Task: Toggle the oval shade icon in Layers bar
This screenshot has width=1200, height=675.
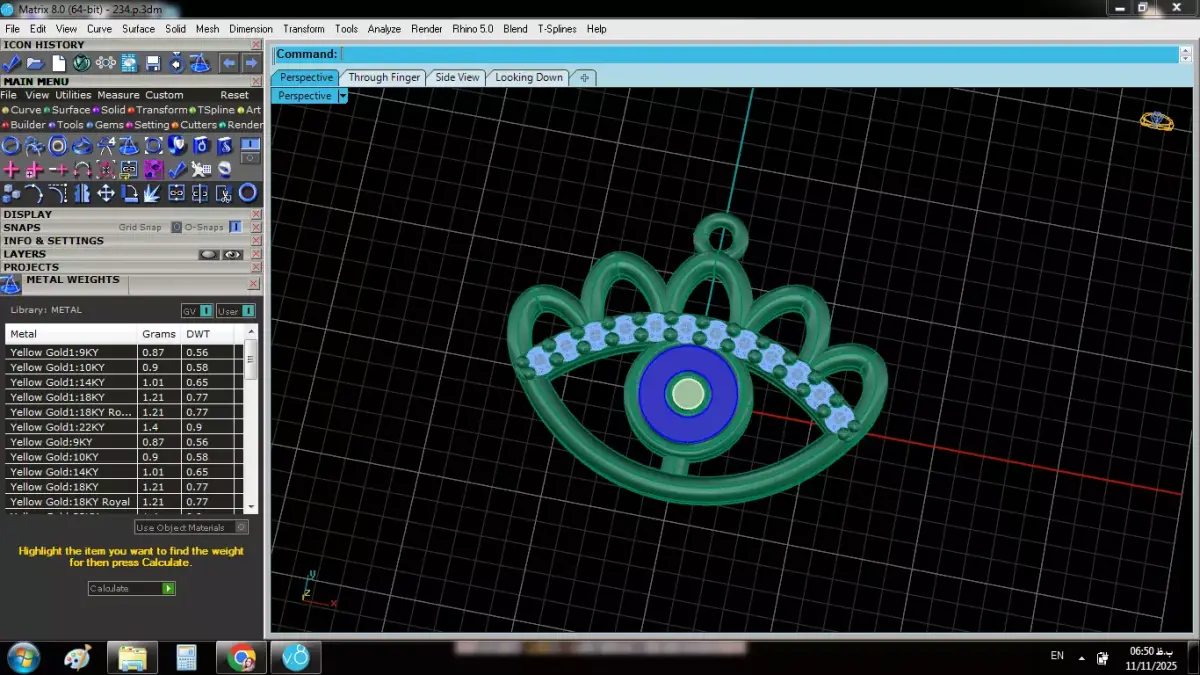Action: [x=208, y=254]
